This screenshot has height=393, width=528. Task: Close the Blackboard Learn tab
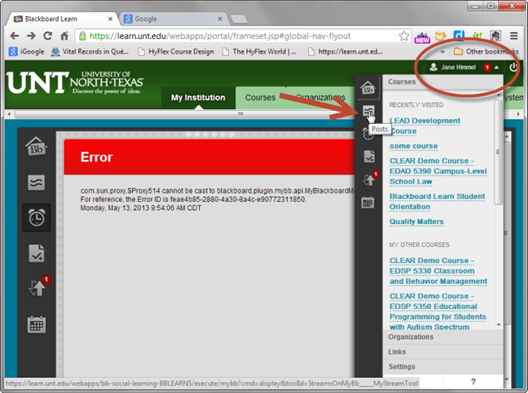pos(110,19)
